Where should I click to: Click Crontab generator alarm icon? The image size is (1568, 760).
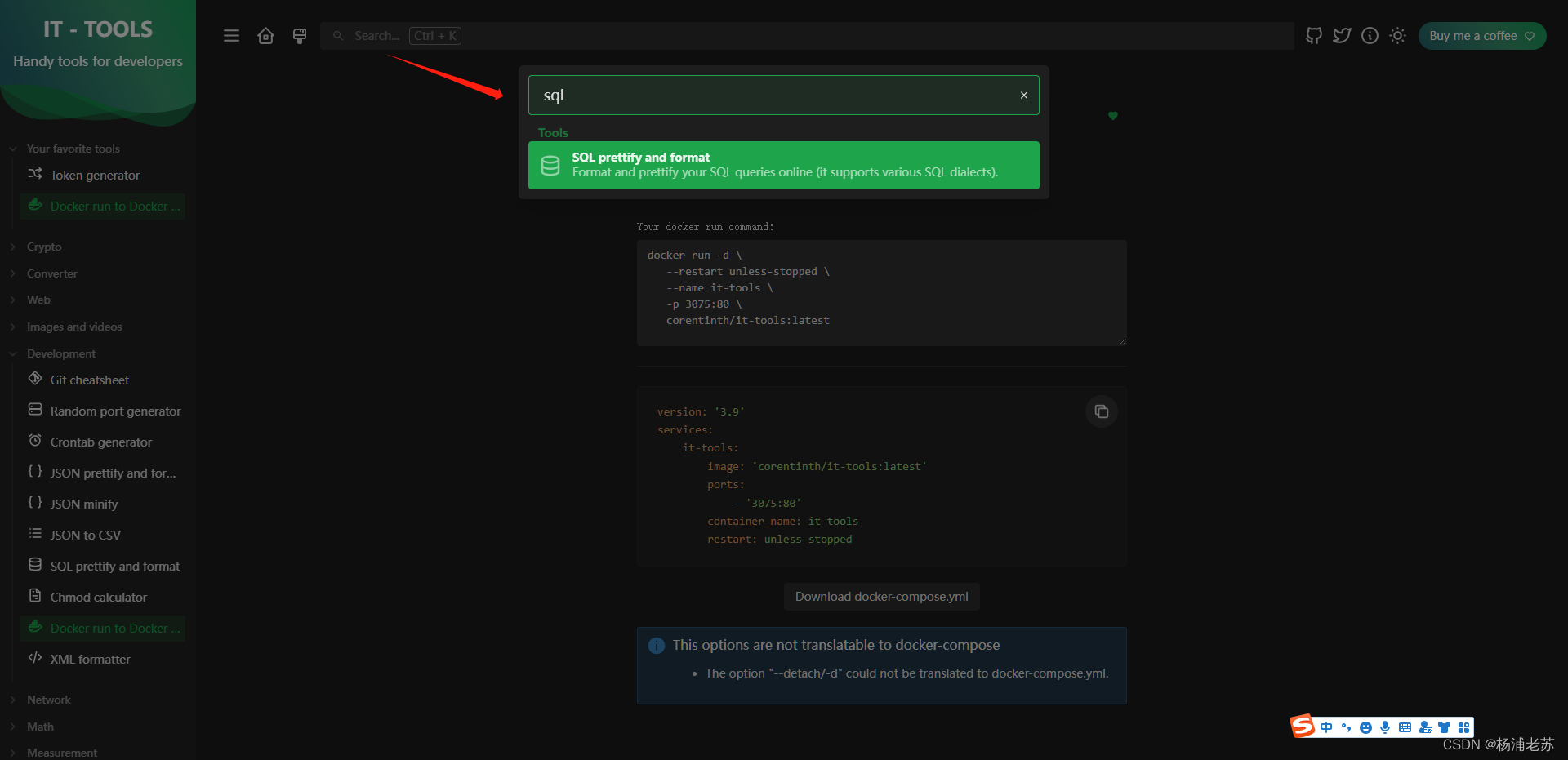coord(35,441)
